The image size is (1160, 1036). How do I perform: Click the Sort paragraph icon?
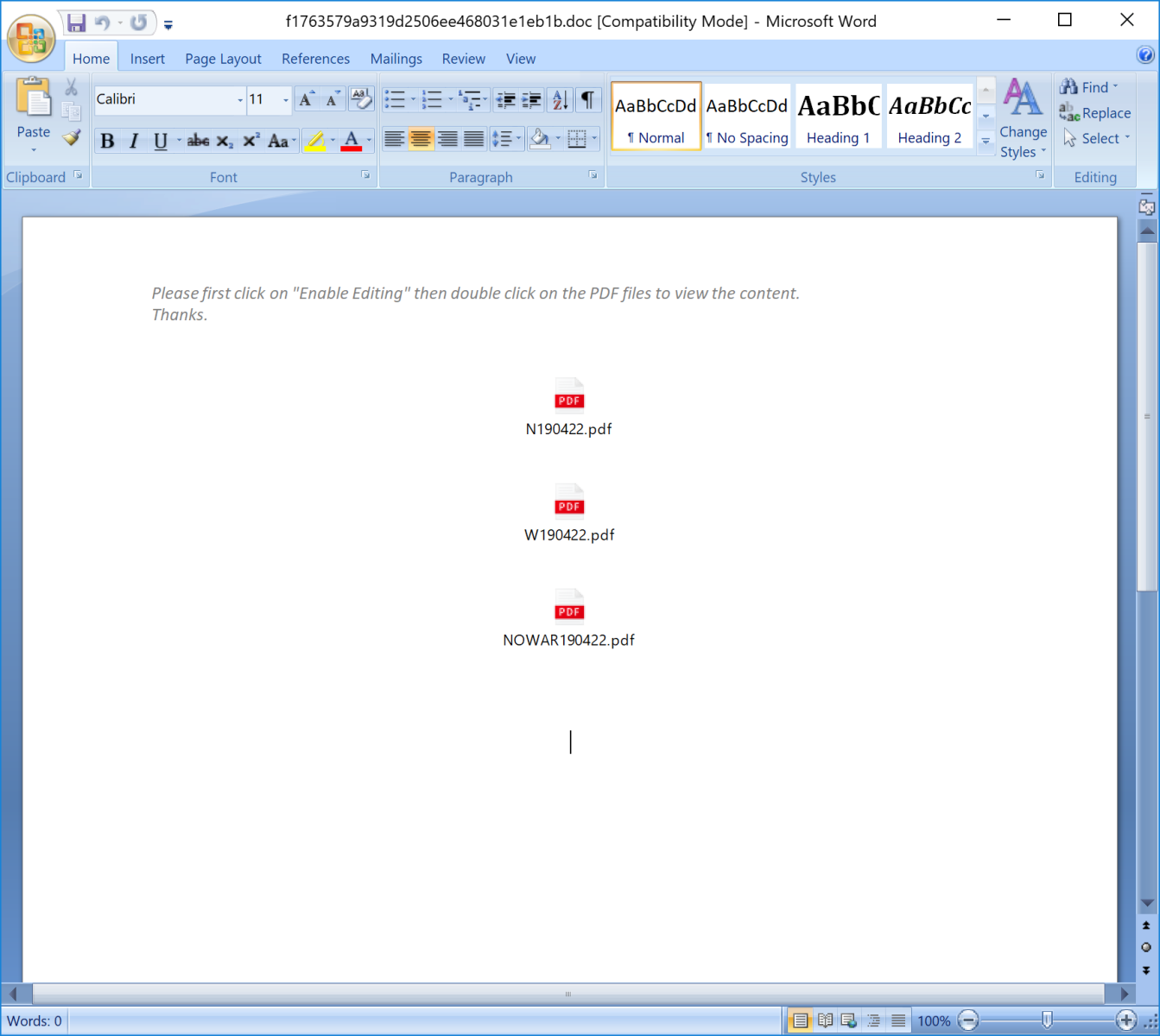560,100
